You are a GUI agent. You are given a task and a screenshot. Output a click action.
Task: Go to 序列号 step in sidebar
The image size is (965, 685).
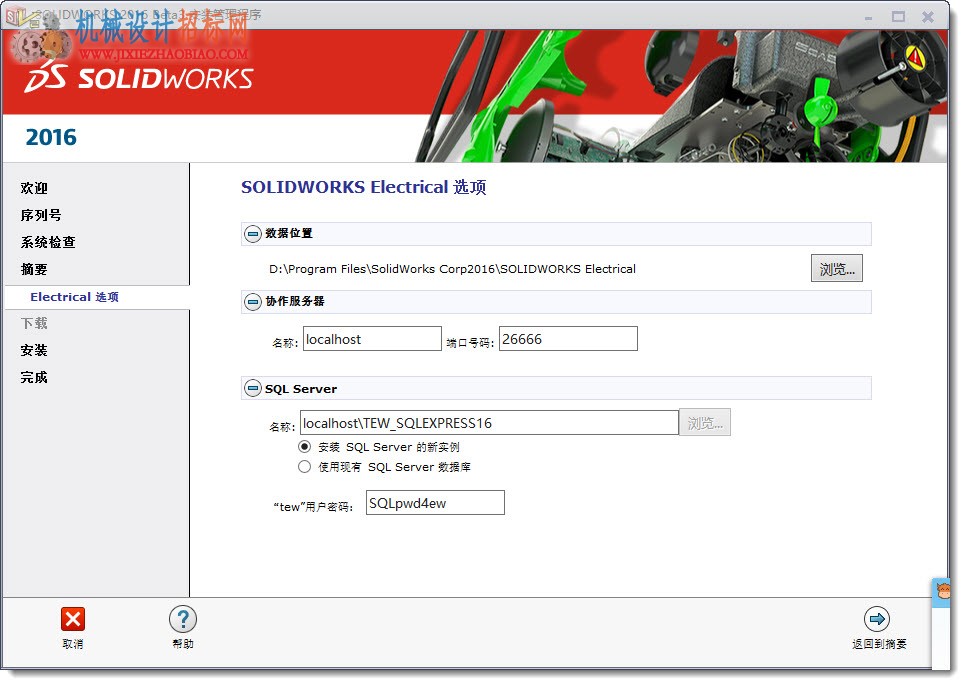[x=41, y=215]
